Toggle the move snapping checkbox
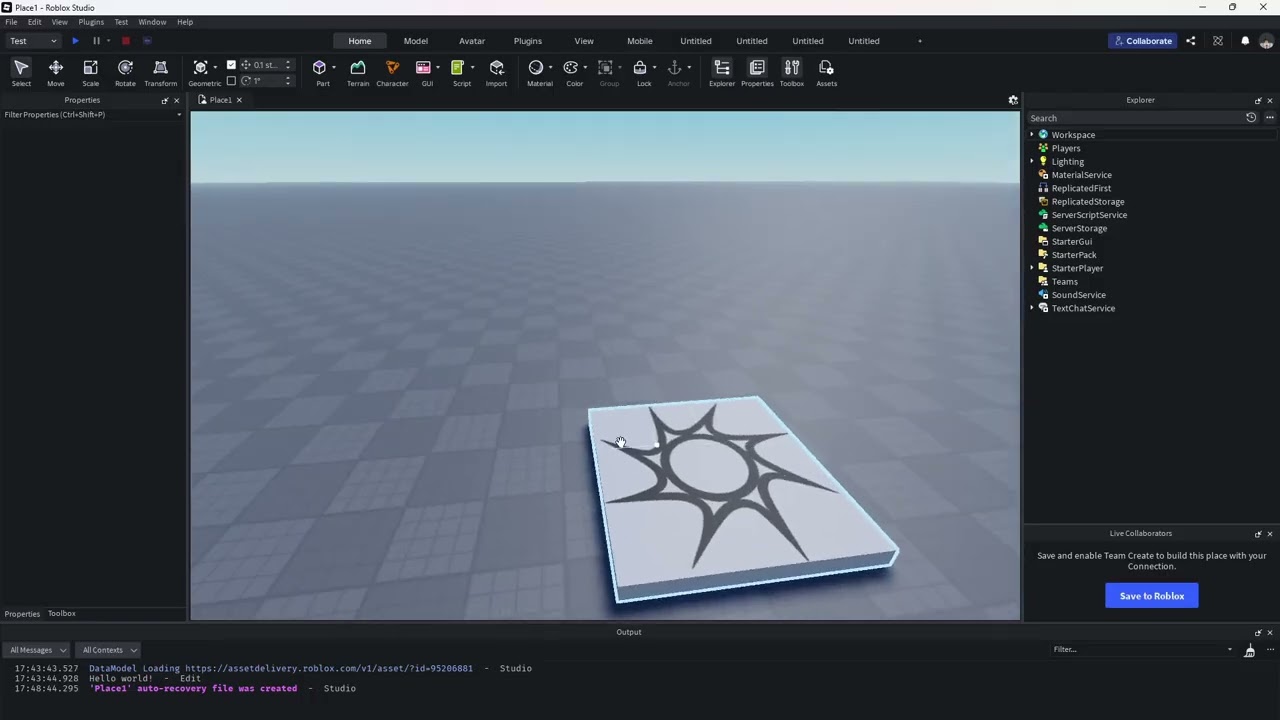This screenshot has width=1280, height=720. point(231,65)
